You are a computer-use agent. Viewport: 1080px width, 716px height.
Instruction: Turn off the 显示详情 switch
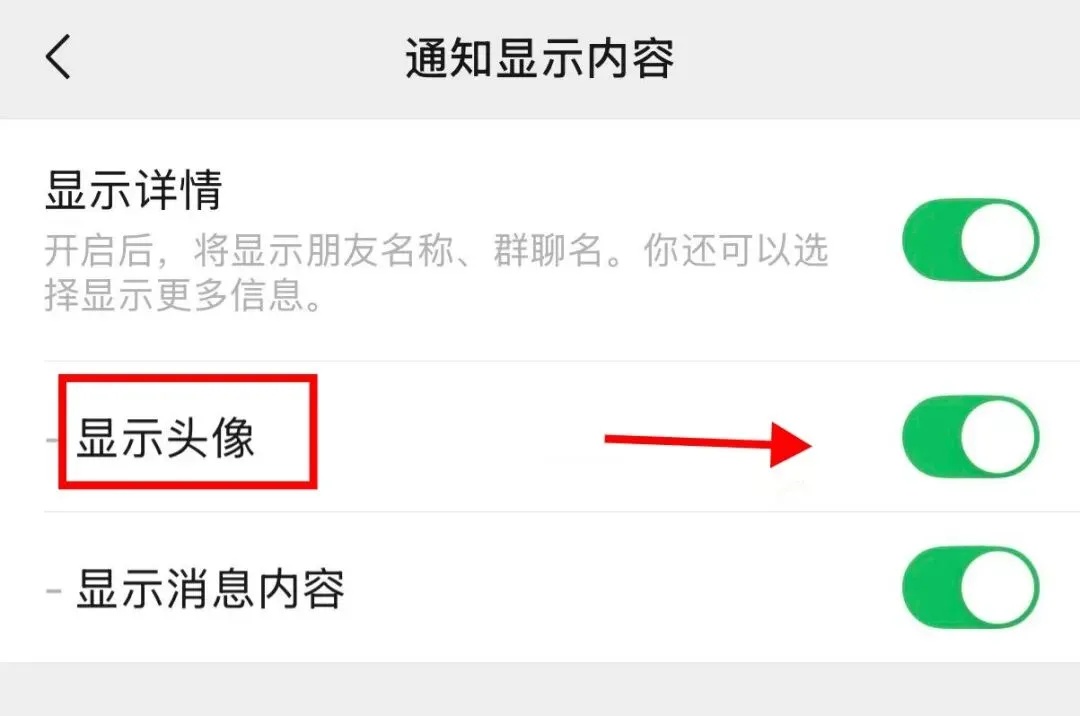(970, 240)
